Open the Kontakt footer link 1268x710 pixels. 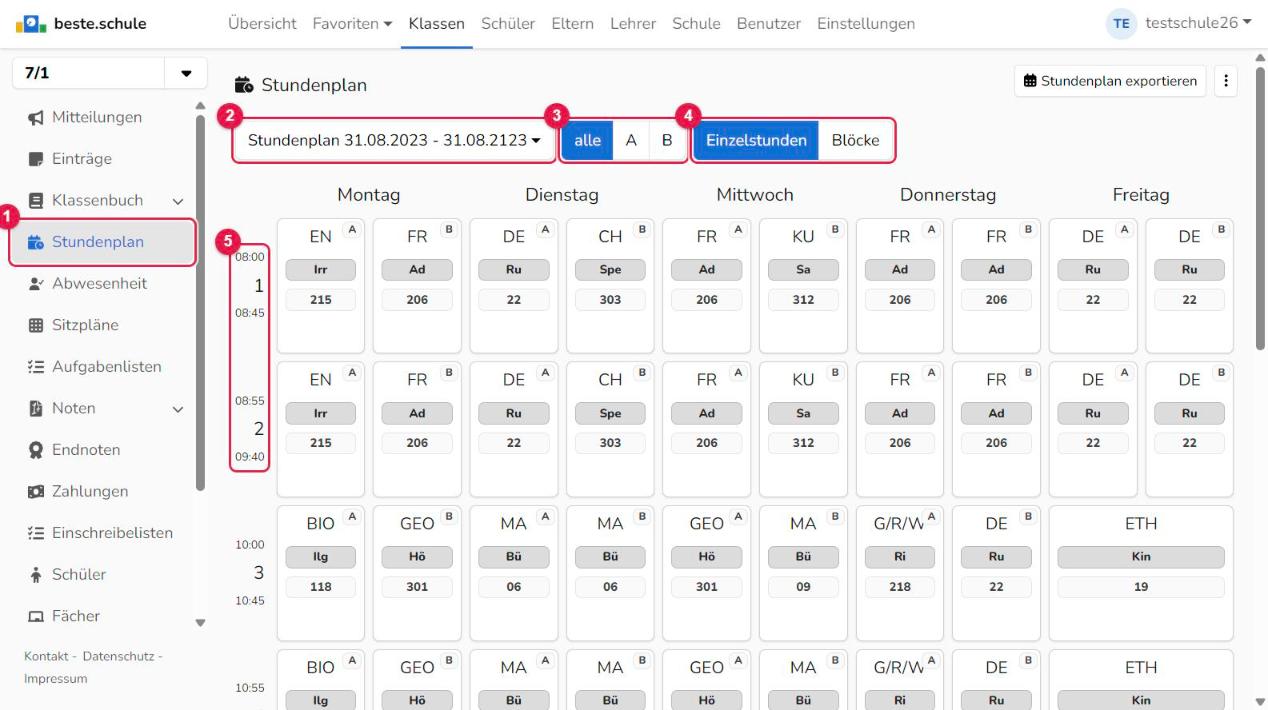coord(45,656)
